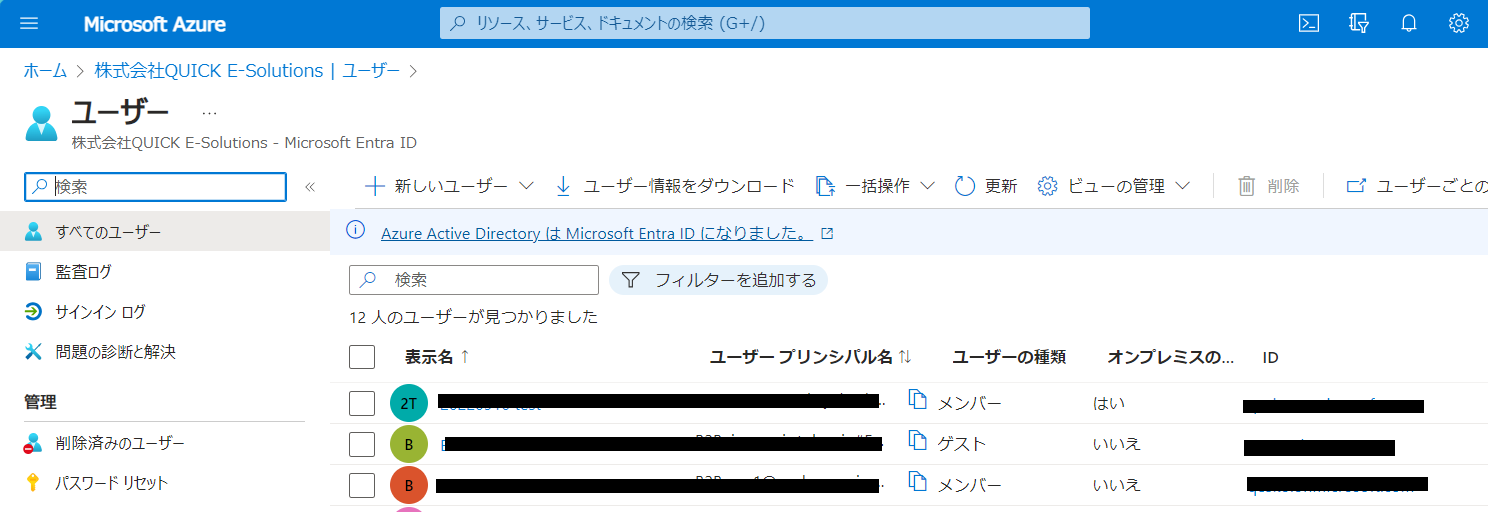Open the Azure portal hamburger menu
1488x512 pixels.
pos(28,23)
